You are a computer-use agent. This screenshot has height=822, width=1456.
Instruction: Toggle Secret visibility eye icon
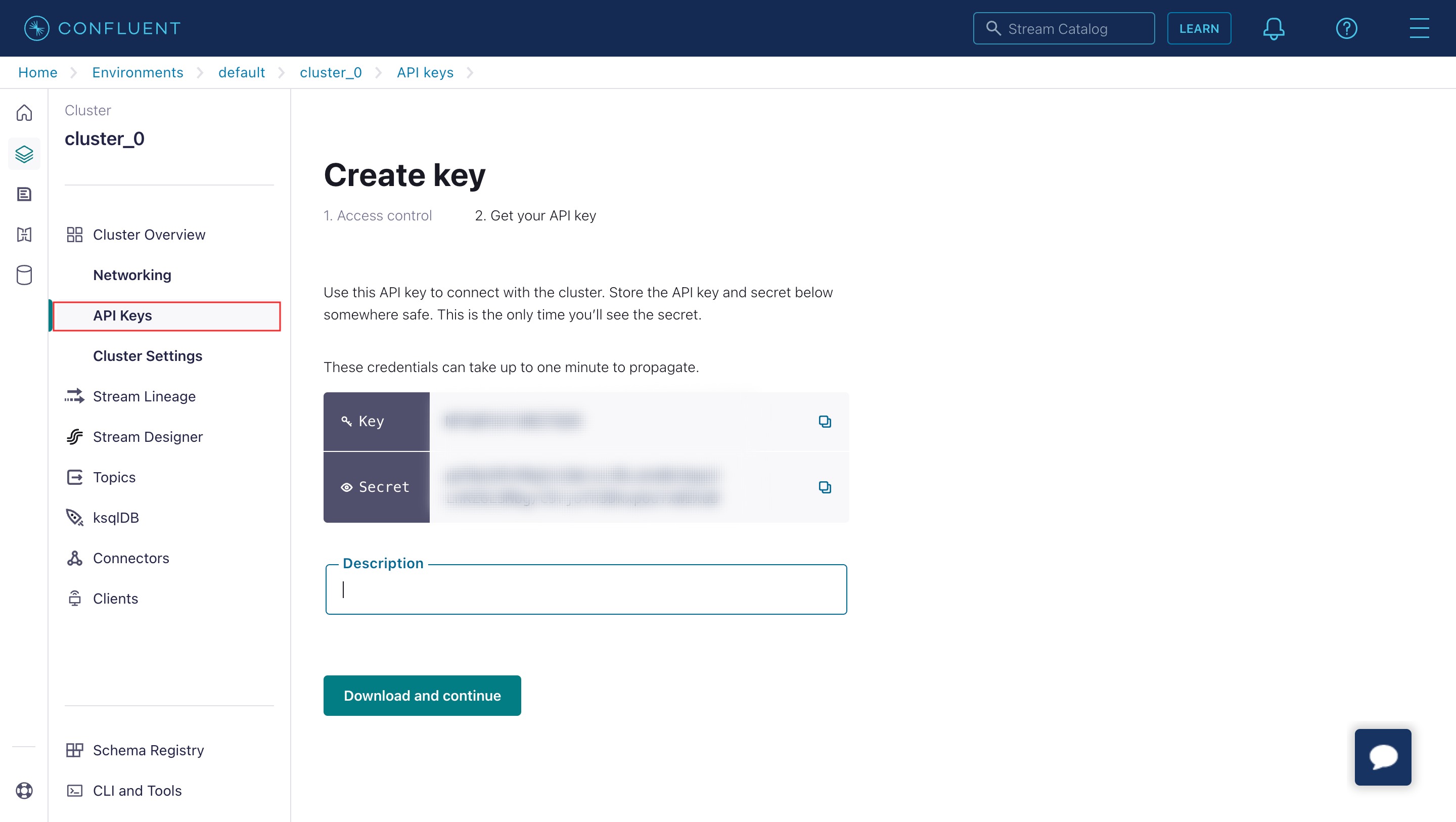[x=346, y=487]
